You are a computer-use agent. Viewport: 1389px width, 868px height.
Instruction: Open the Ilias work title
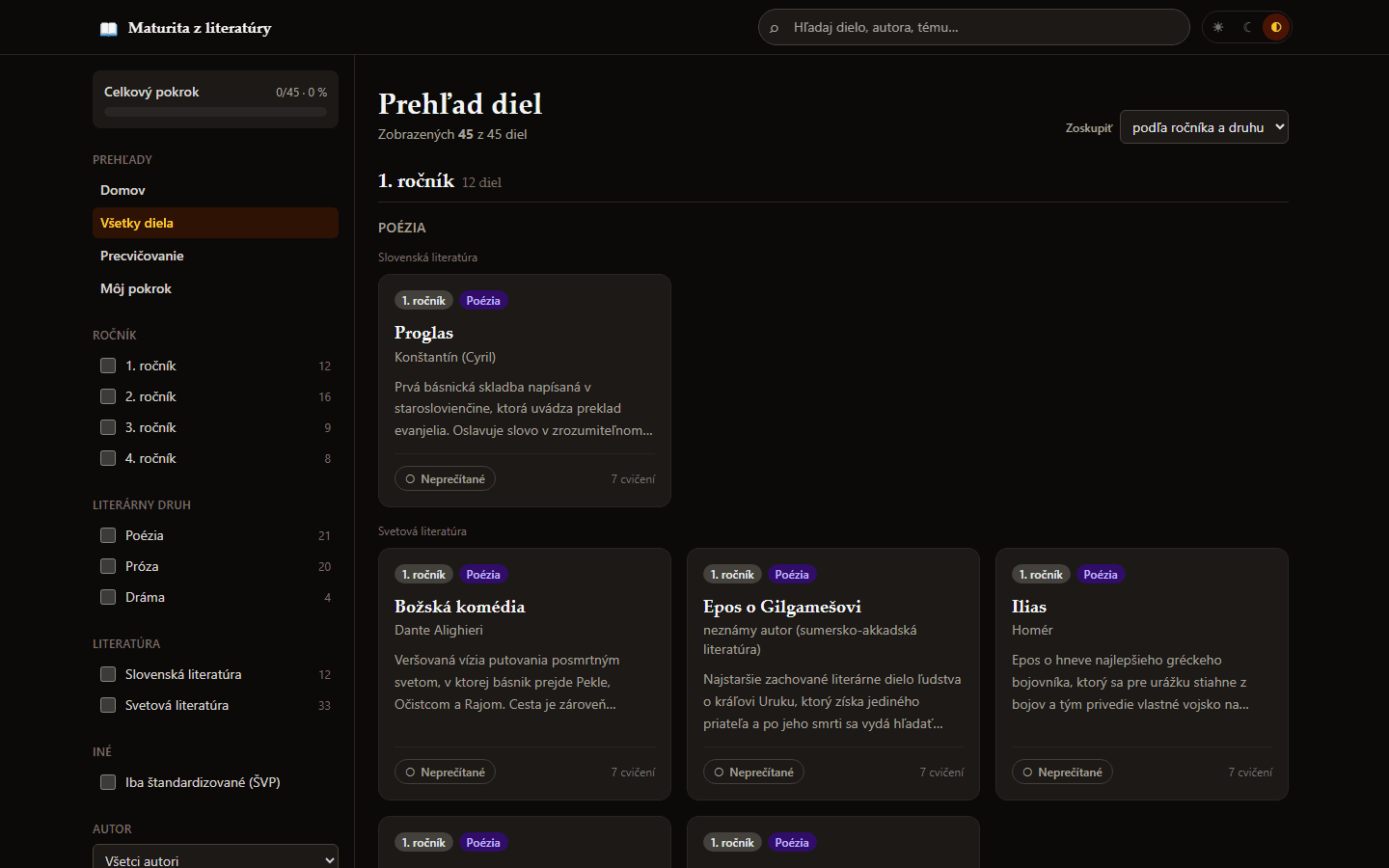[1028, 607]
